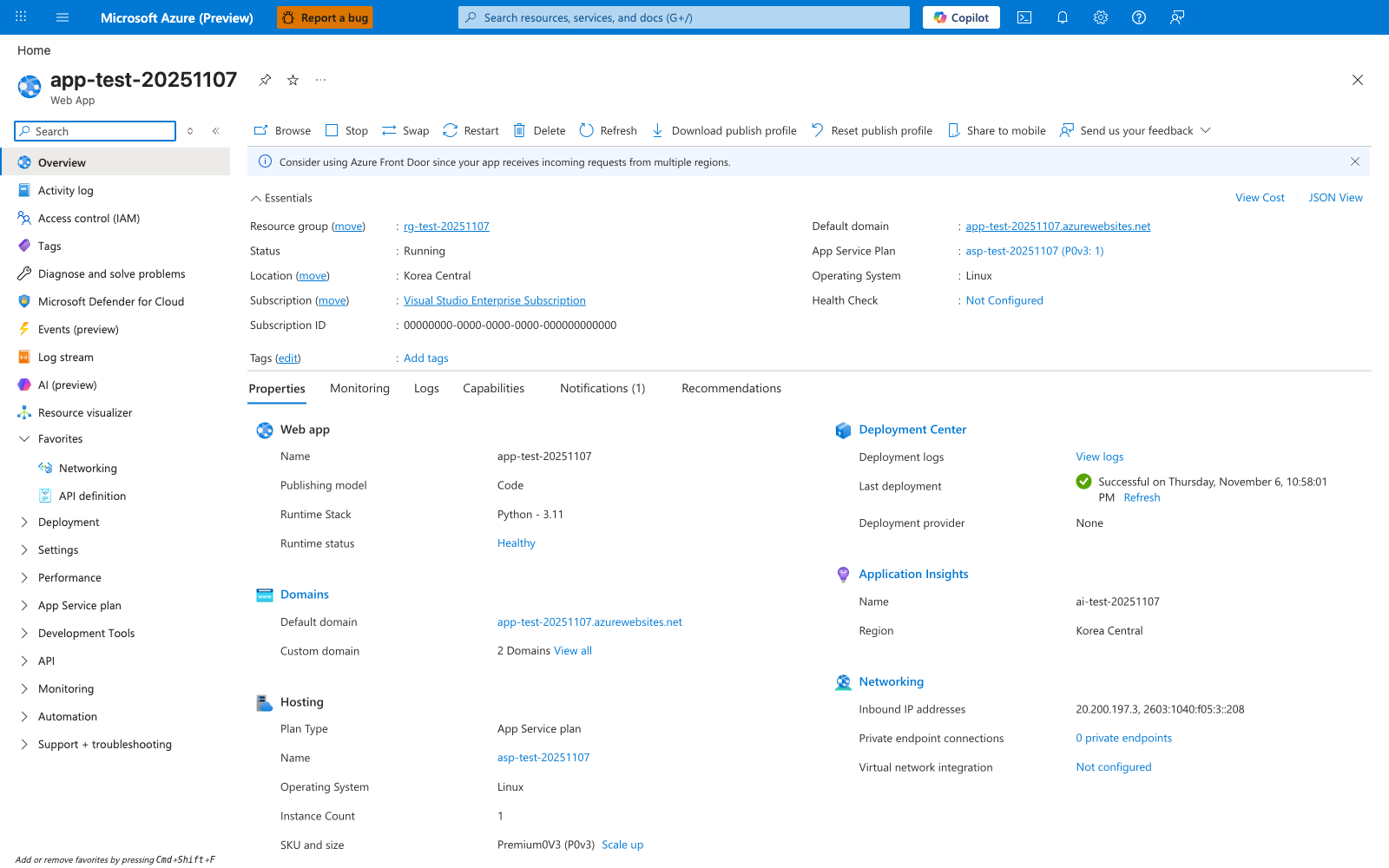
Task: Open the portal hamburger menu
Action: tap(63, 17)
